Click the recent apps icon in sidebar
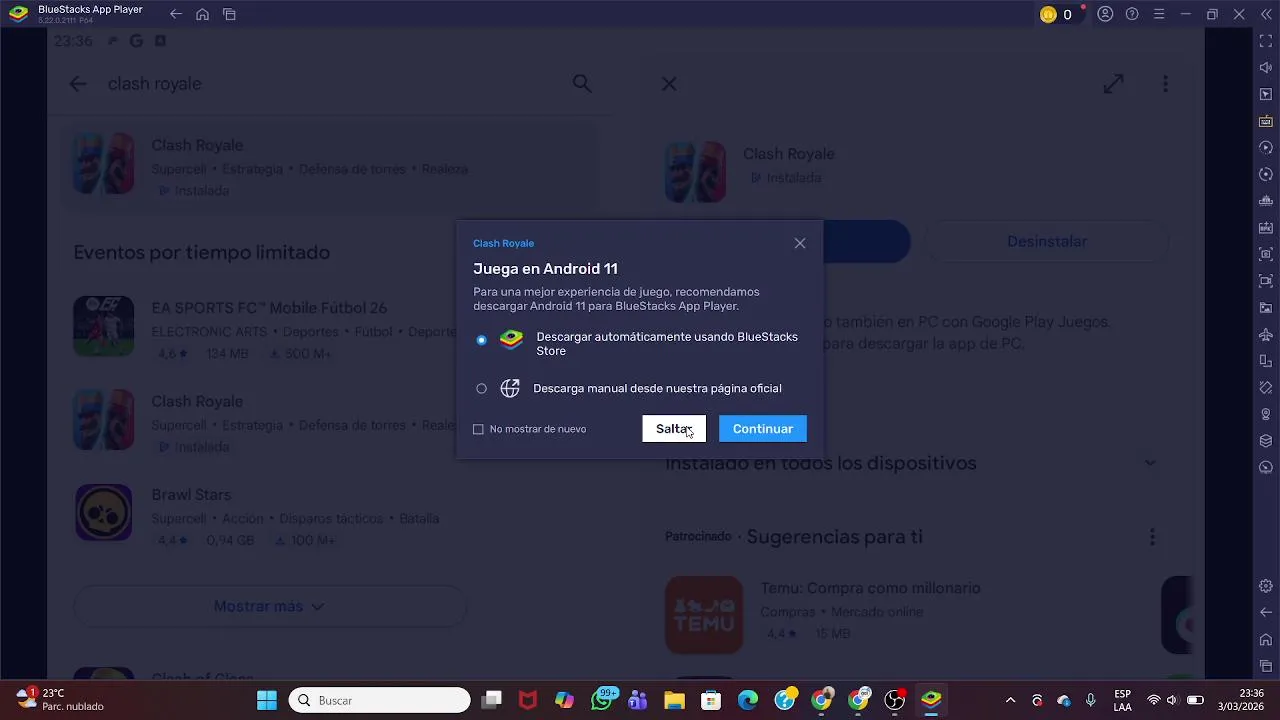This screenshot has width=1280, height=720. pyautogui.click(x=1266, y=666)
